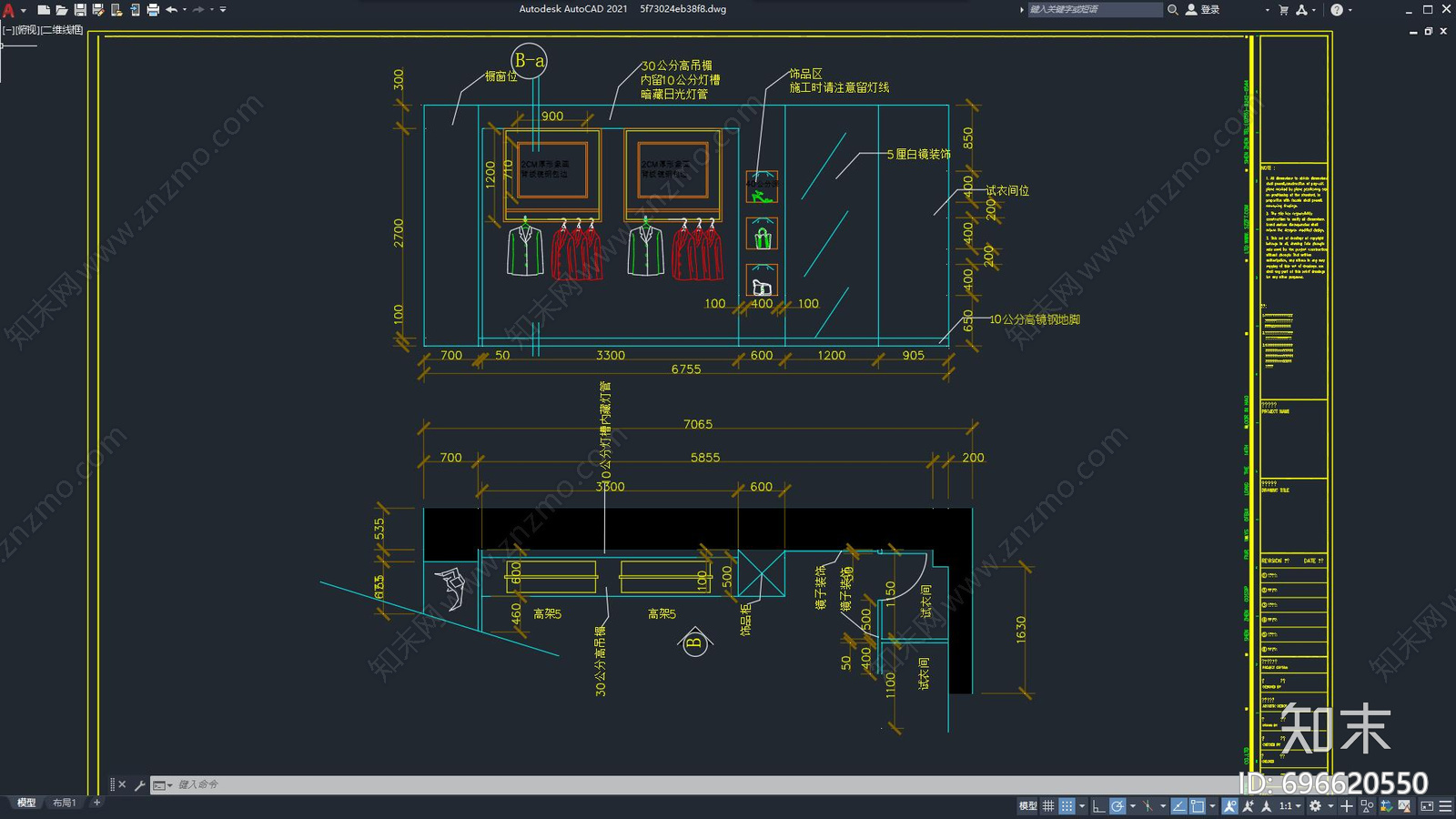Open the Autodesk App Store cart icon
This screenshot has width=1456, height=819.
(1283, 10)
